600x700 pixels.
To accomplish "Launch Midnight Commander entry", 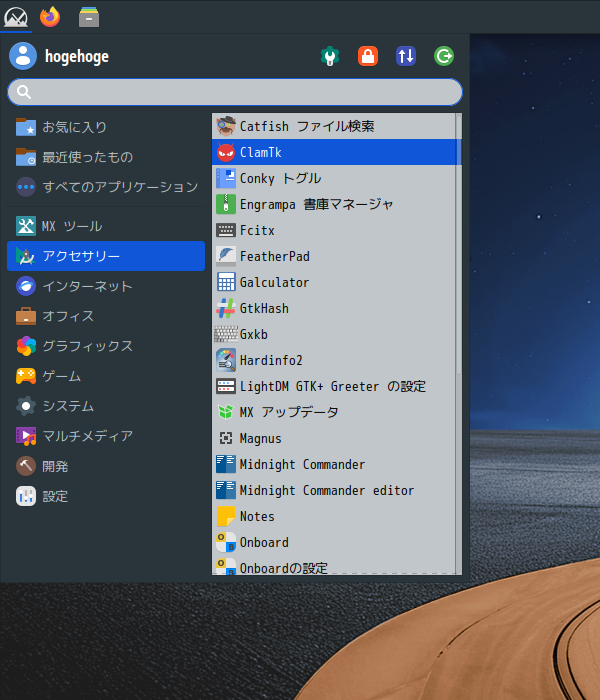I will [334, 464].
